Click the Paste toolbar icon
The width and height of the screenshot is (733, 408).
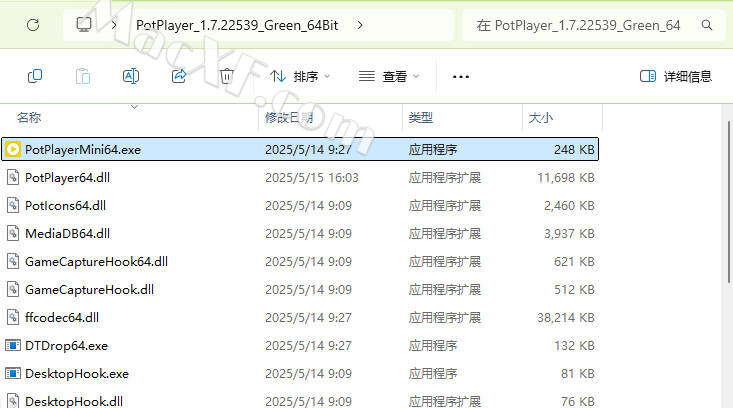pos(83,76)
